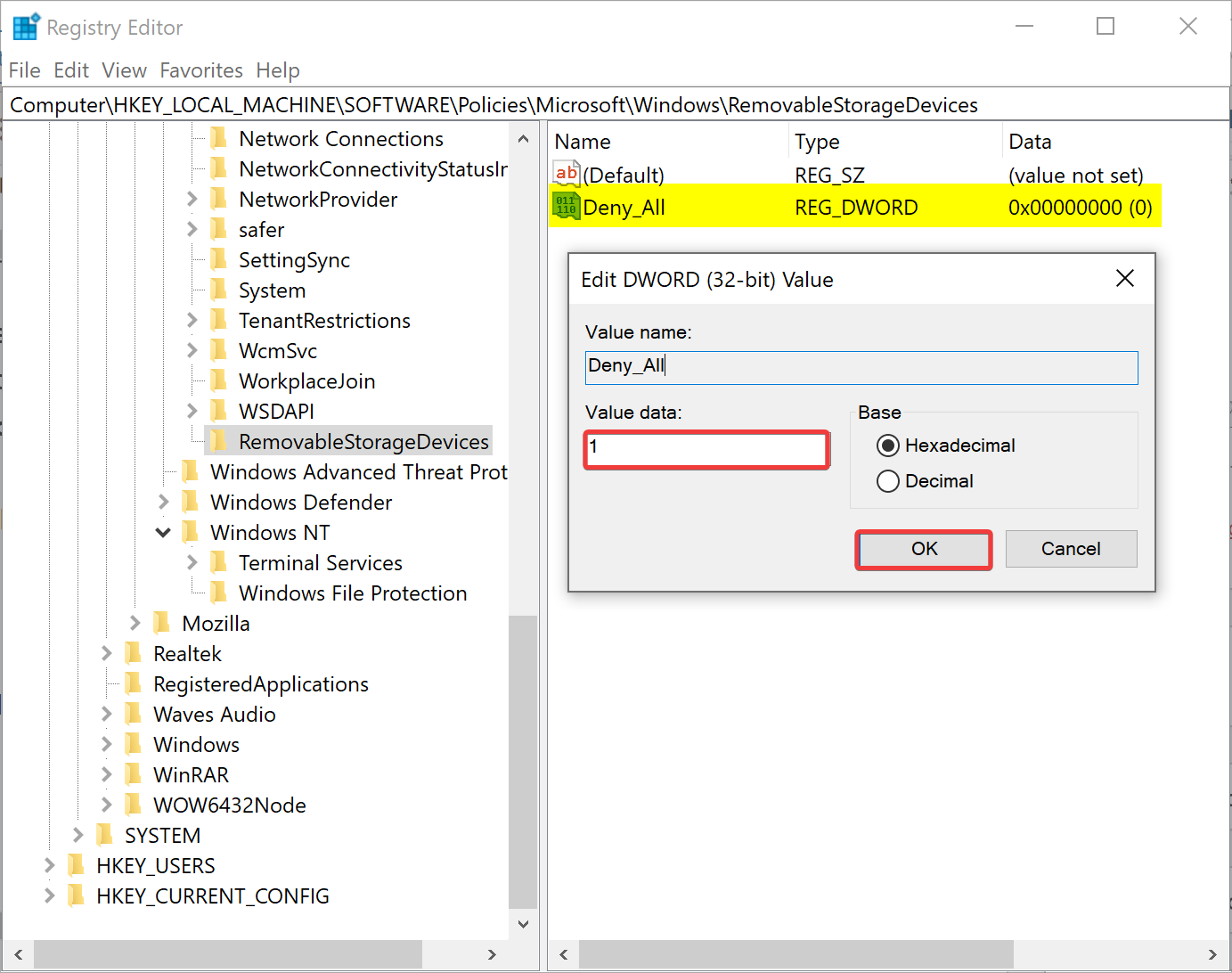Click the NetworkProvider folder icon
This screenshot has height=973, width=1232.
point(218,199)
